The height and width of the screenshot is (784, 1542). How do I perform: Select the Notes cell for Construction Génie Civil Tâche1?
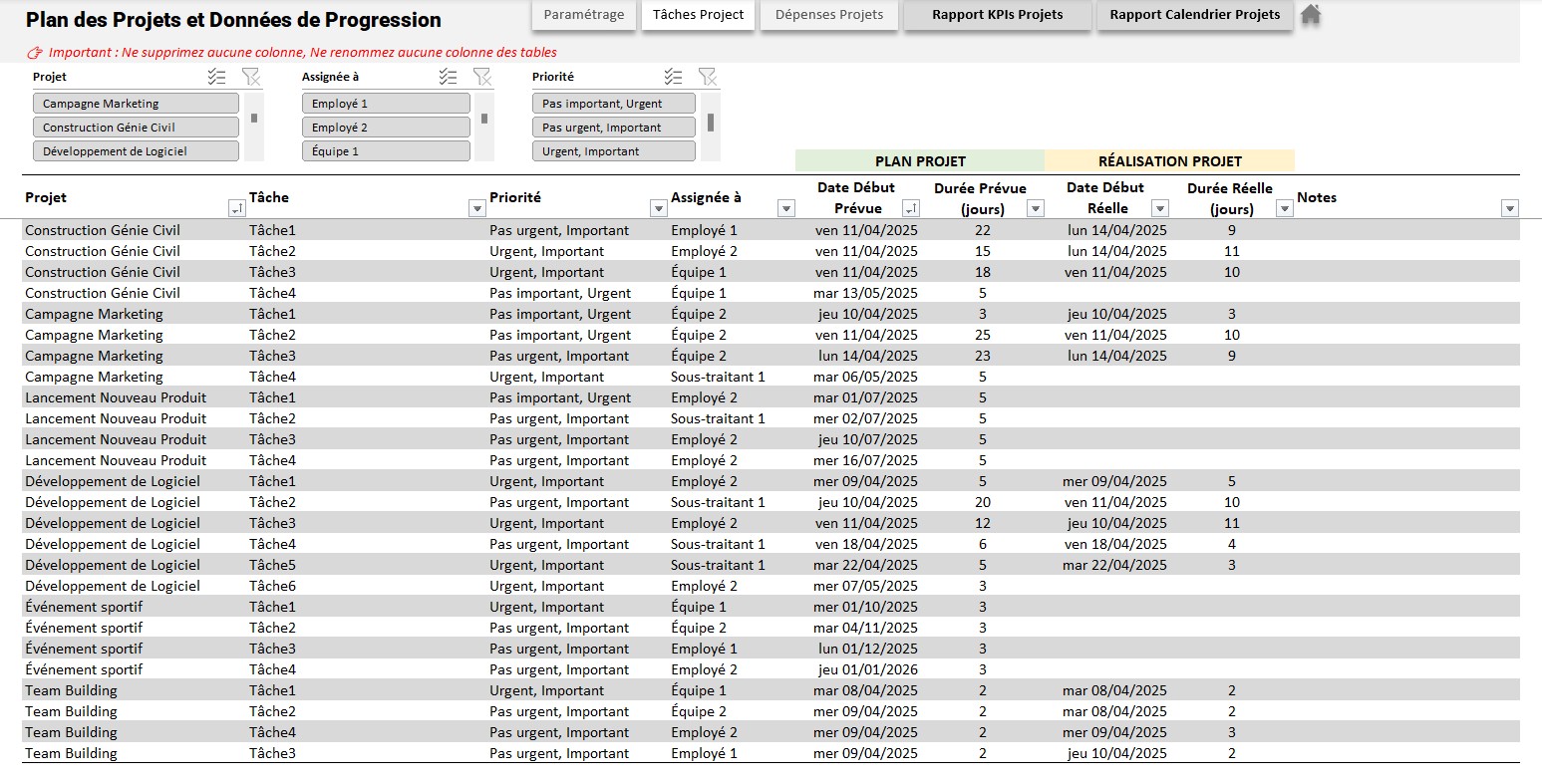coord(1405,230)
